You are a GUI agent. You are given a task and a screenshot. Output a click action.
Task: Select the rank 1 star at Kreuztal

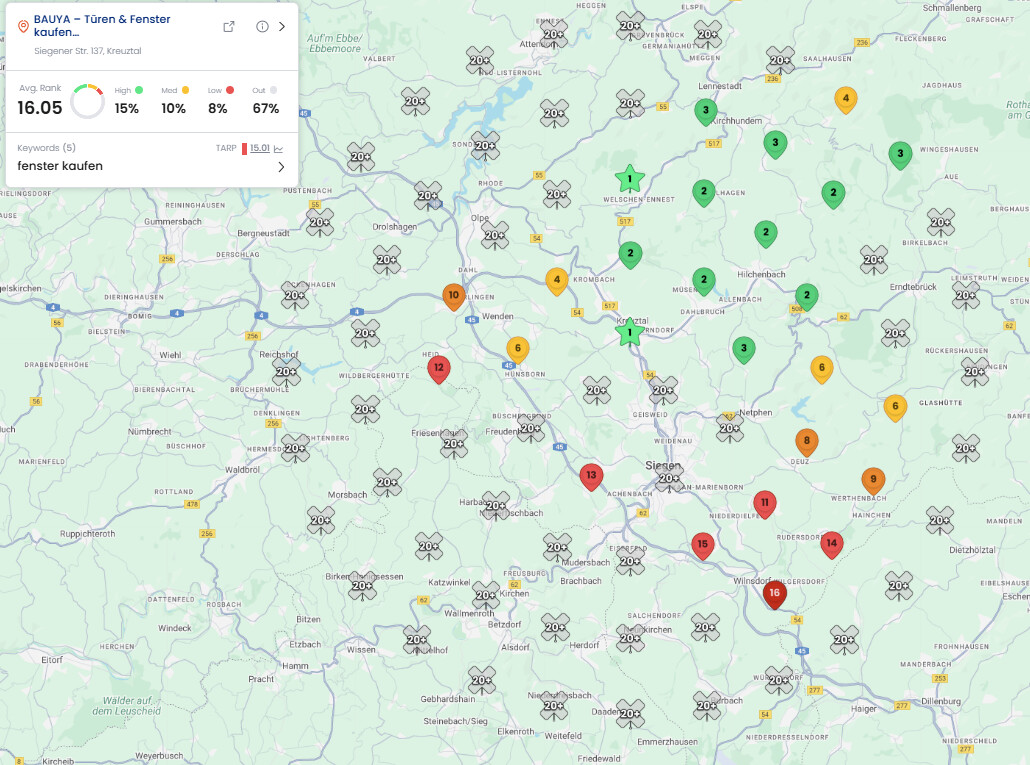629,332
